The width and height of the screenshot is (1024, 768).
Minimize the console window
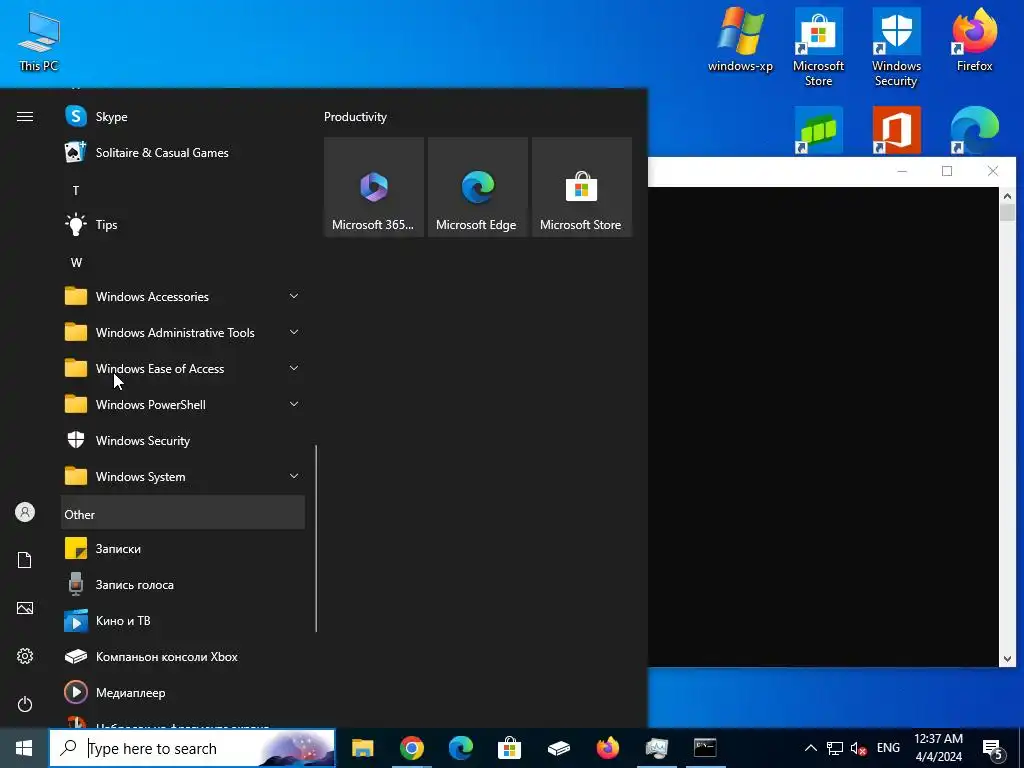pos(902,171)
